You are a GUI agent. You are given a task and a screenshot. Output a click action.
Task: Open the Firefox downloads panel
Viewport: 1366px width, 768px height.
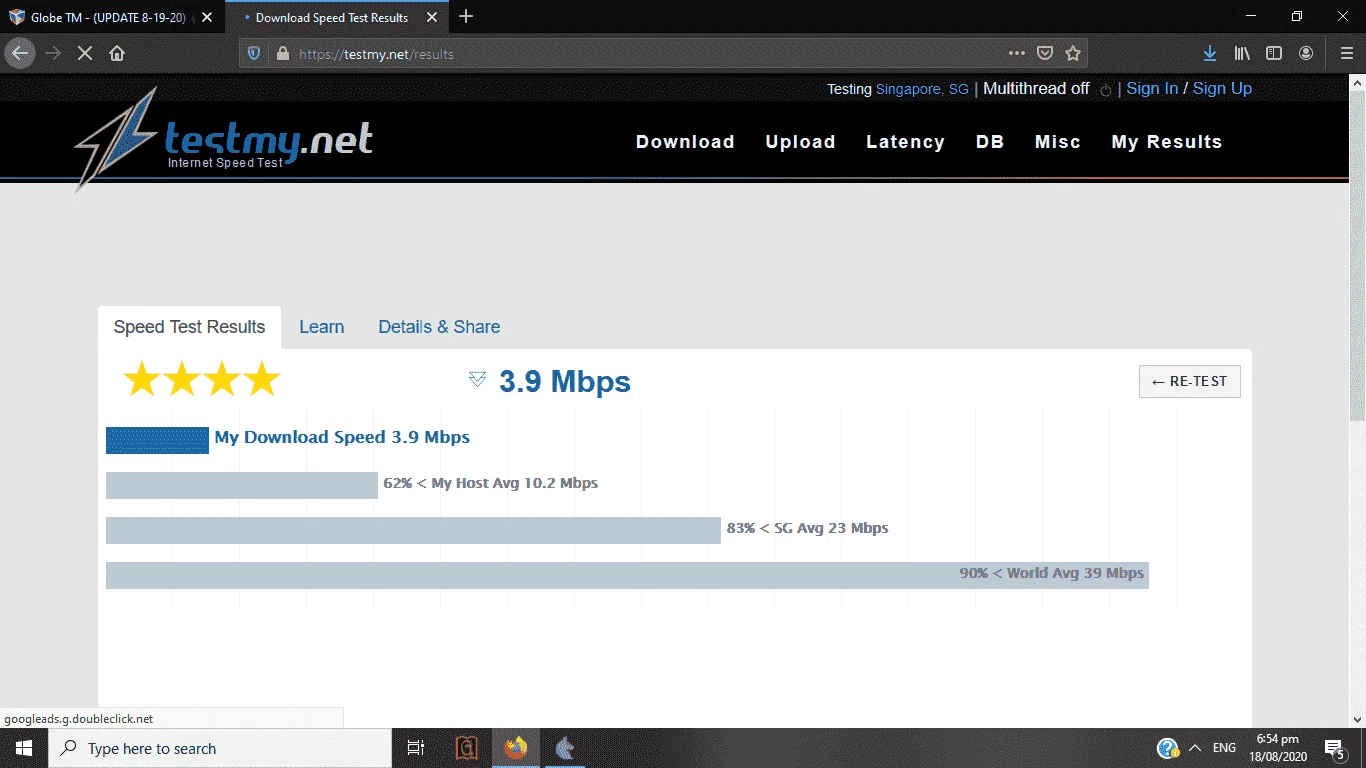tap(1210, 53)
